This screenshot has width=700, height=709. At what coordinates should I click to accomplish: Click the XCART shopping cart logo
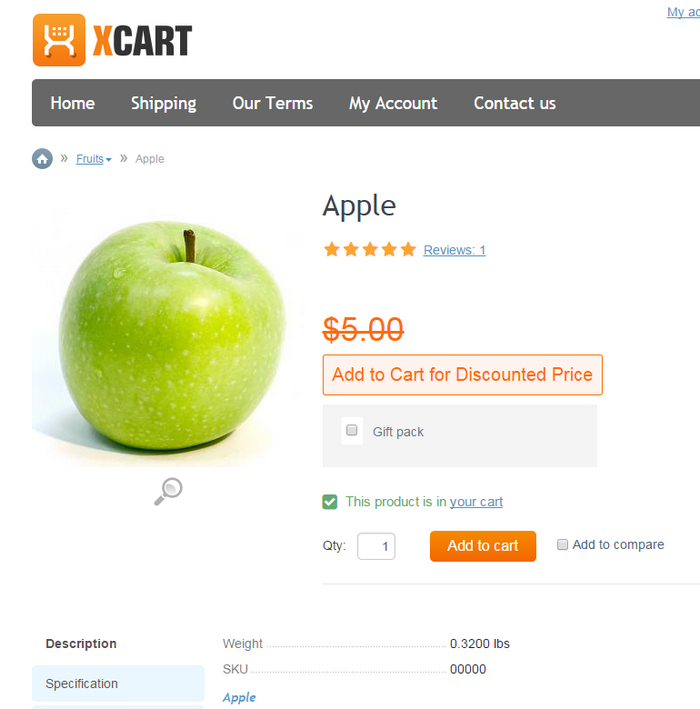[x=113, y=40]
